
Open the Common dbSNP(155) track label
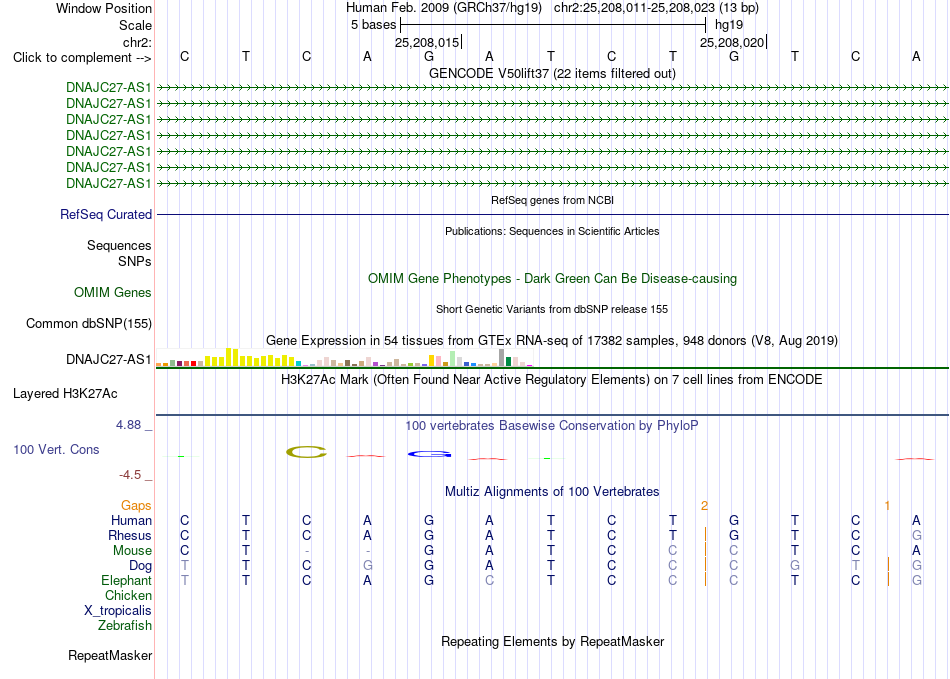click(89, 323)
